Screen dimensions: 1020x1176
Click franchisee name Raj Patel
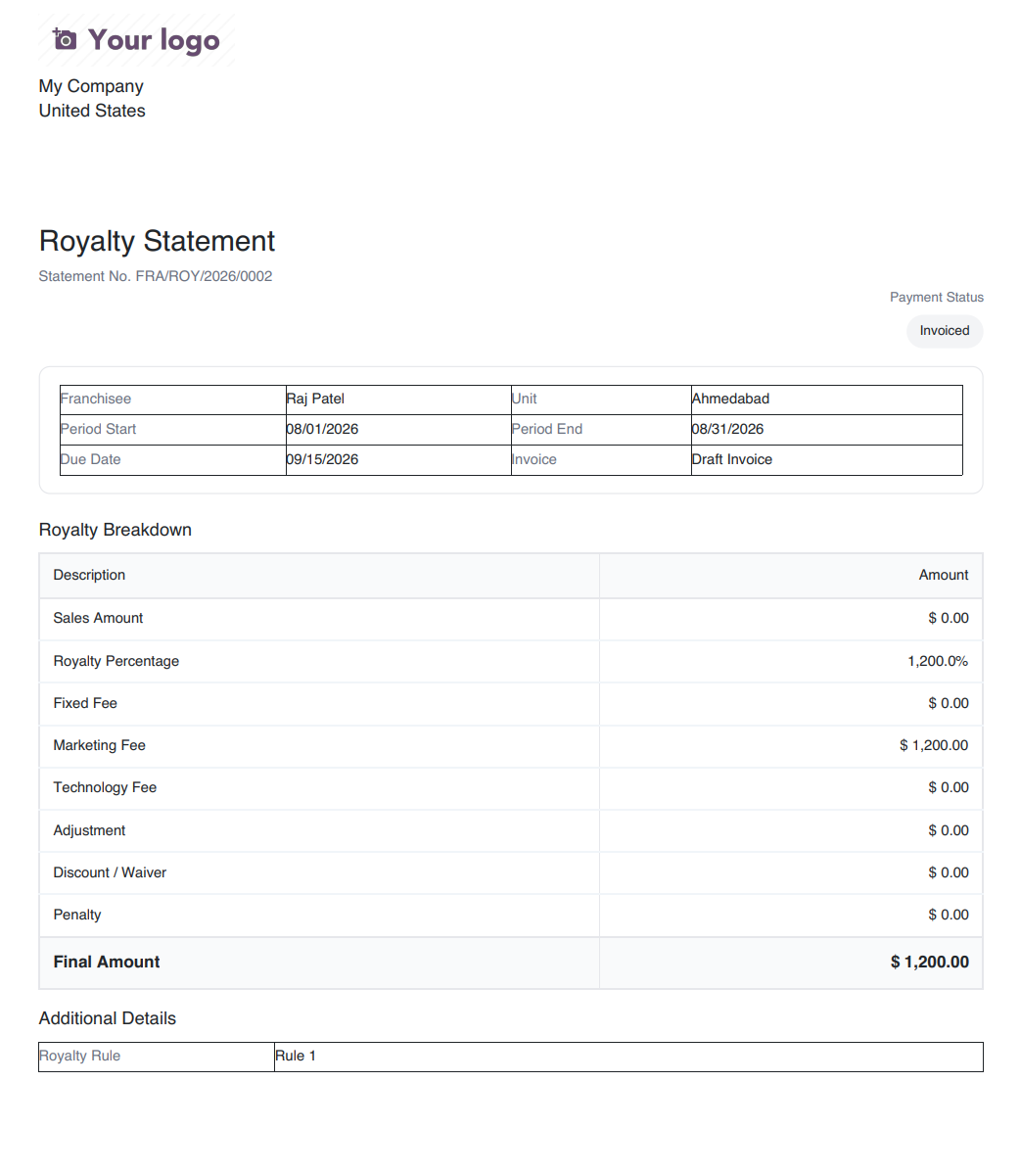(315, 399)
